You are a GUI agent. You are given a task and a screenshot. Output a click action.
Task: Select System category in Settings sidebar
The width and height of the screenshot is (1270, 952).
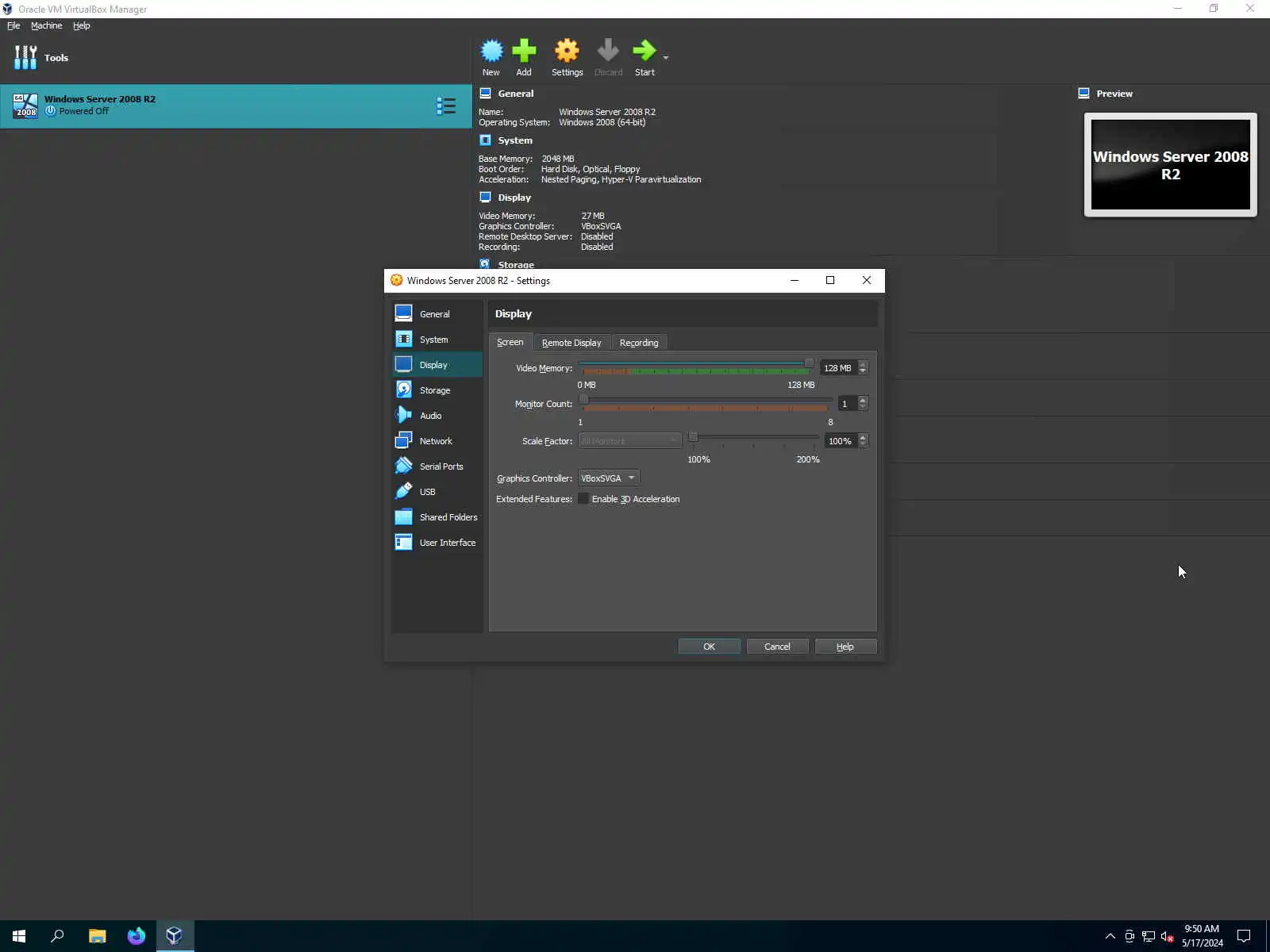(437, 340)
